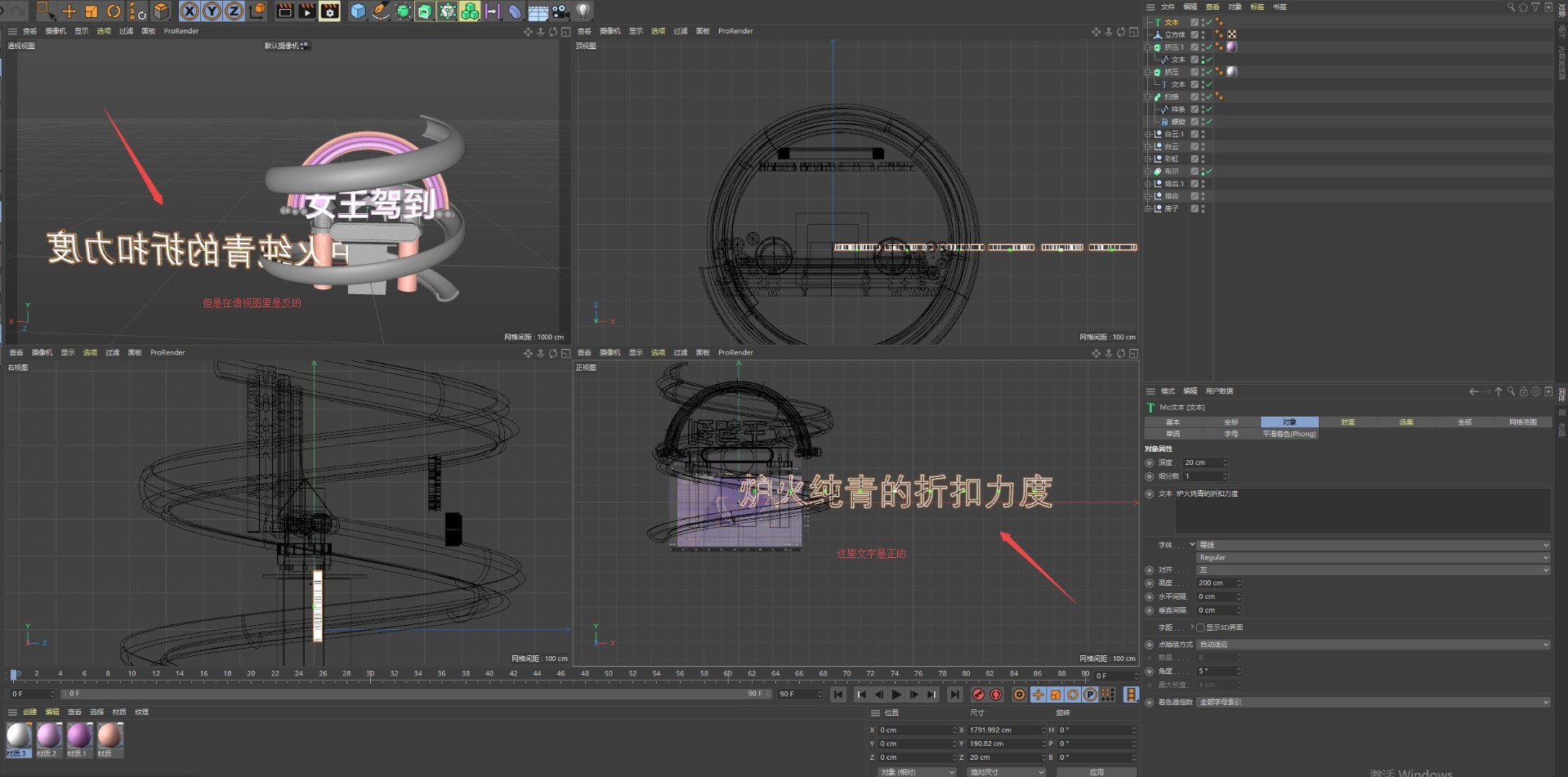Viewport: 1568px width, 777px height.
Task: Click the MoGraph text object icon for 文本
Action: pyautogui.click(x=1158, y=22)
